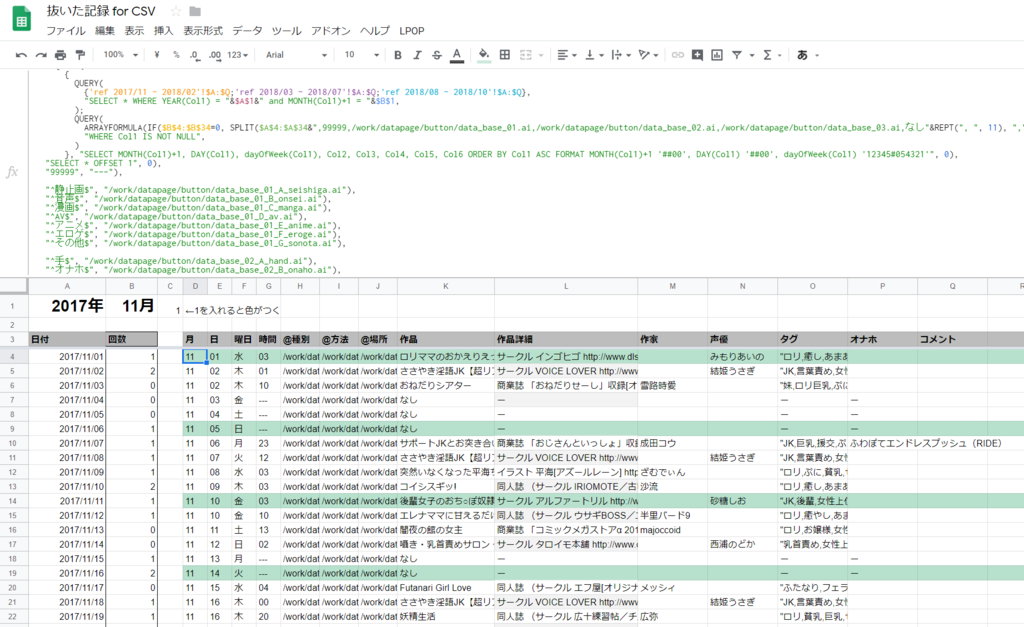Open the データ menu
Viewport: 1024px width, 627px height.
pos(248,31)
